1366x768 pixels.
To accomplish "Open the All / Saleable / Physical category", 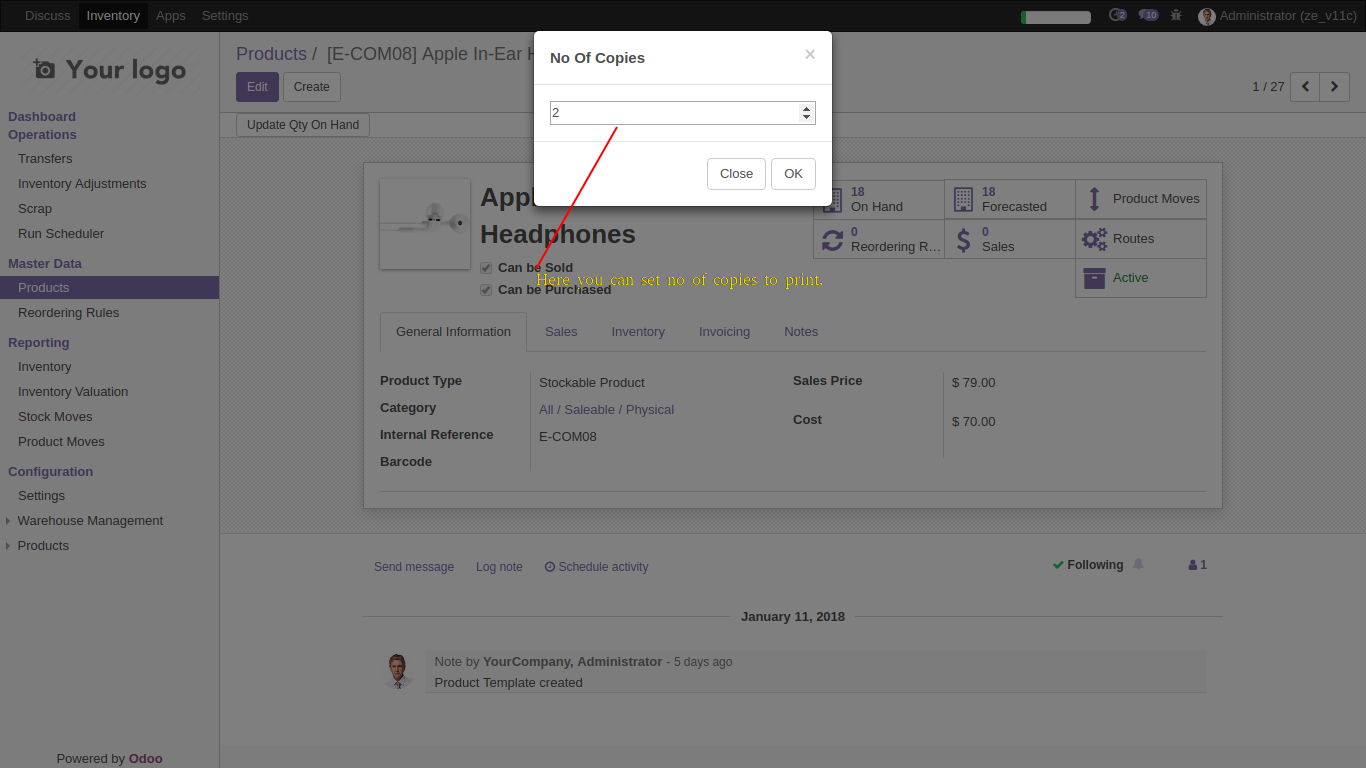I will pos(606,410).
